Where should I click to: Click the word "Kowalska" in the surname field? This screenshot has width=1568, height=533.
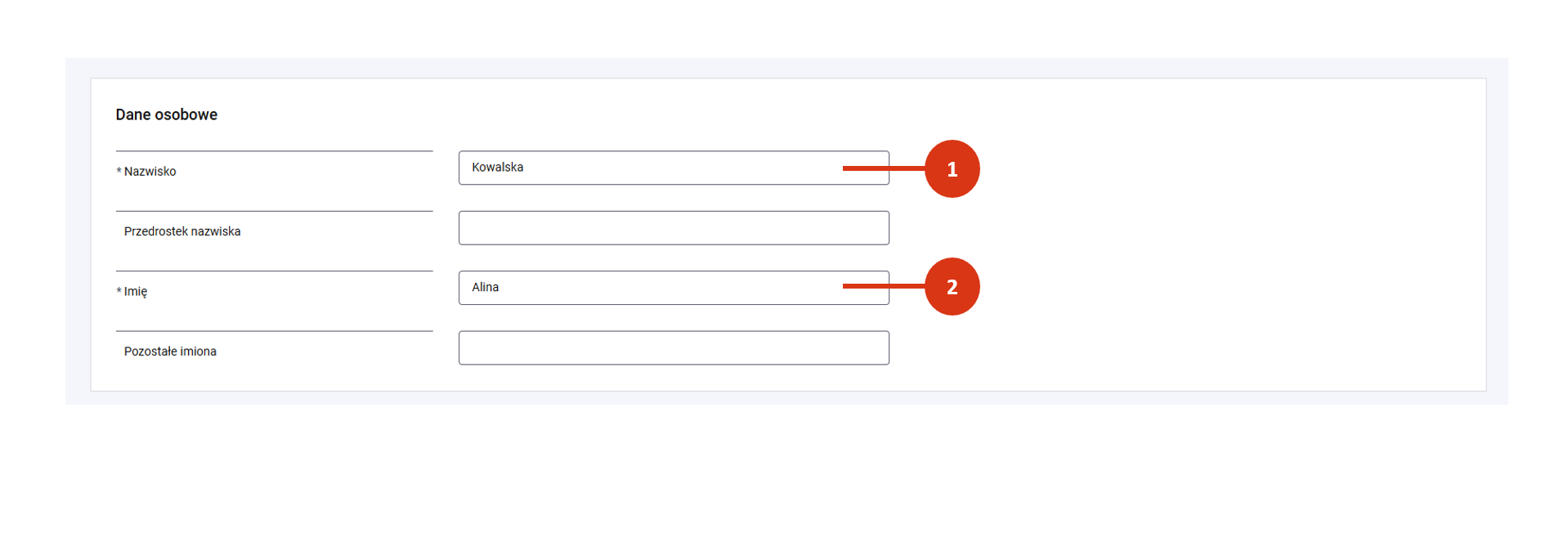[497, 168]
